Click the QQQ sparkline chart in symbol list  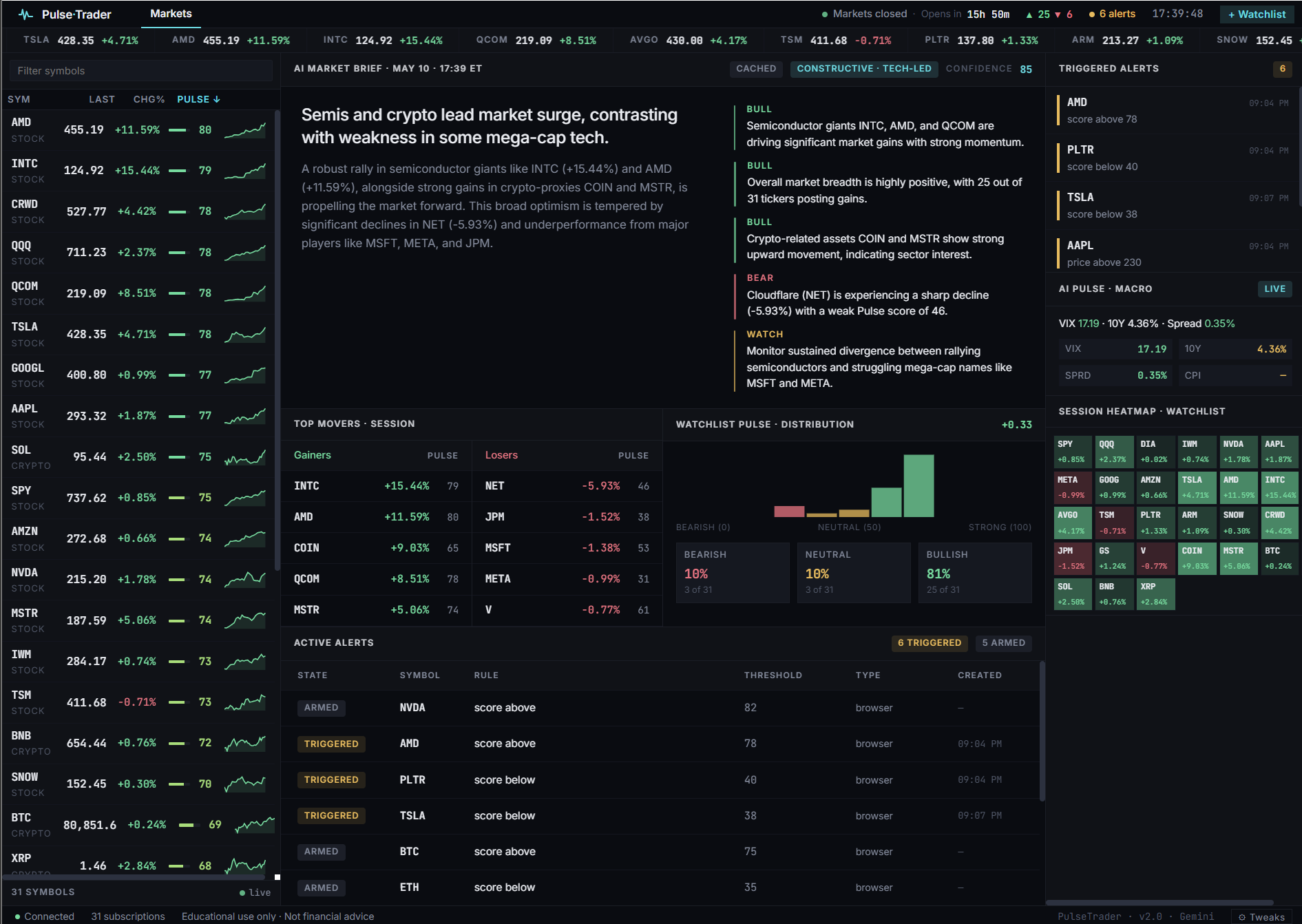[x=245, y=253]
